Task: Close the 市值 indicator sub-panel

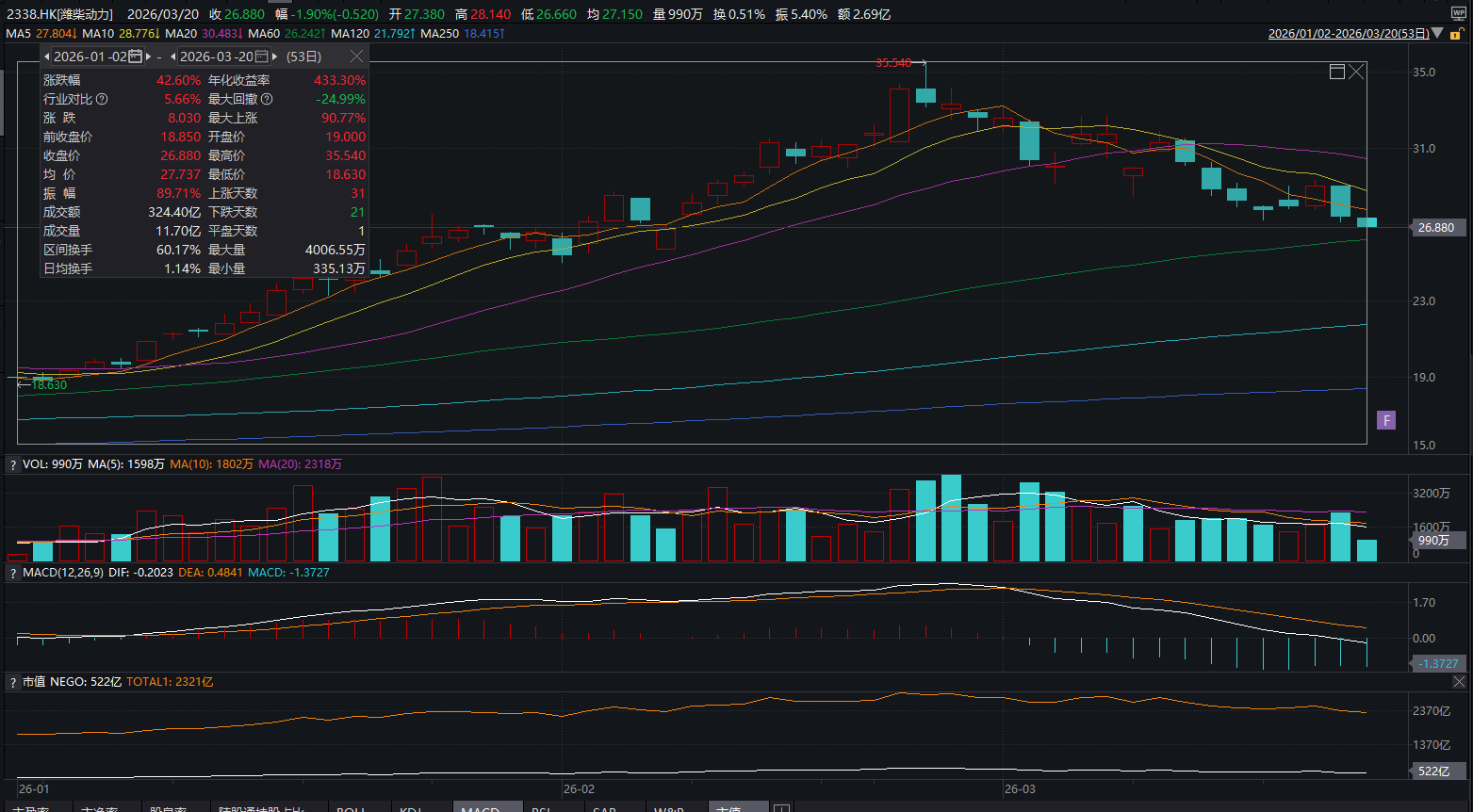Action: pyautogui.click(x=1459, y=681)
